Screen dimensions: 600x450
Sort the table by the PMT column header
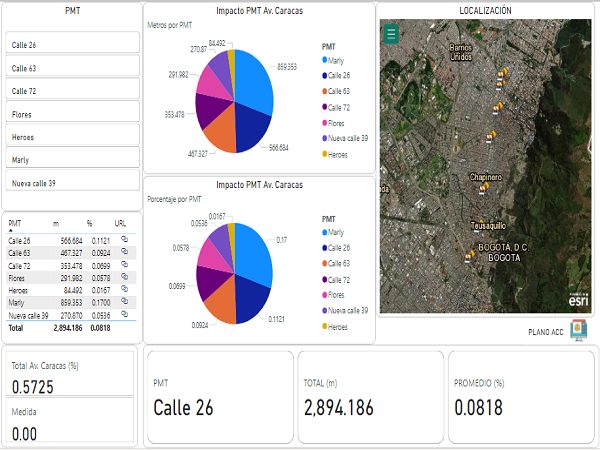(x=15, y=223)
